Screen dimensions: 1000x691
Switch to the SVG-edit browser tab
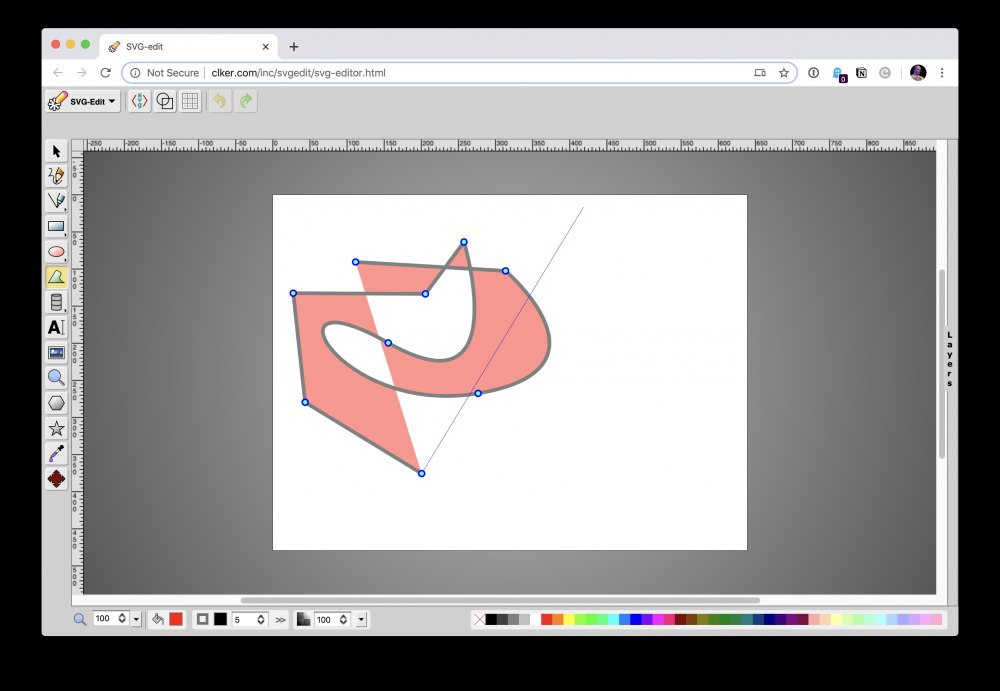189,47
